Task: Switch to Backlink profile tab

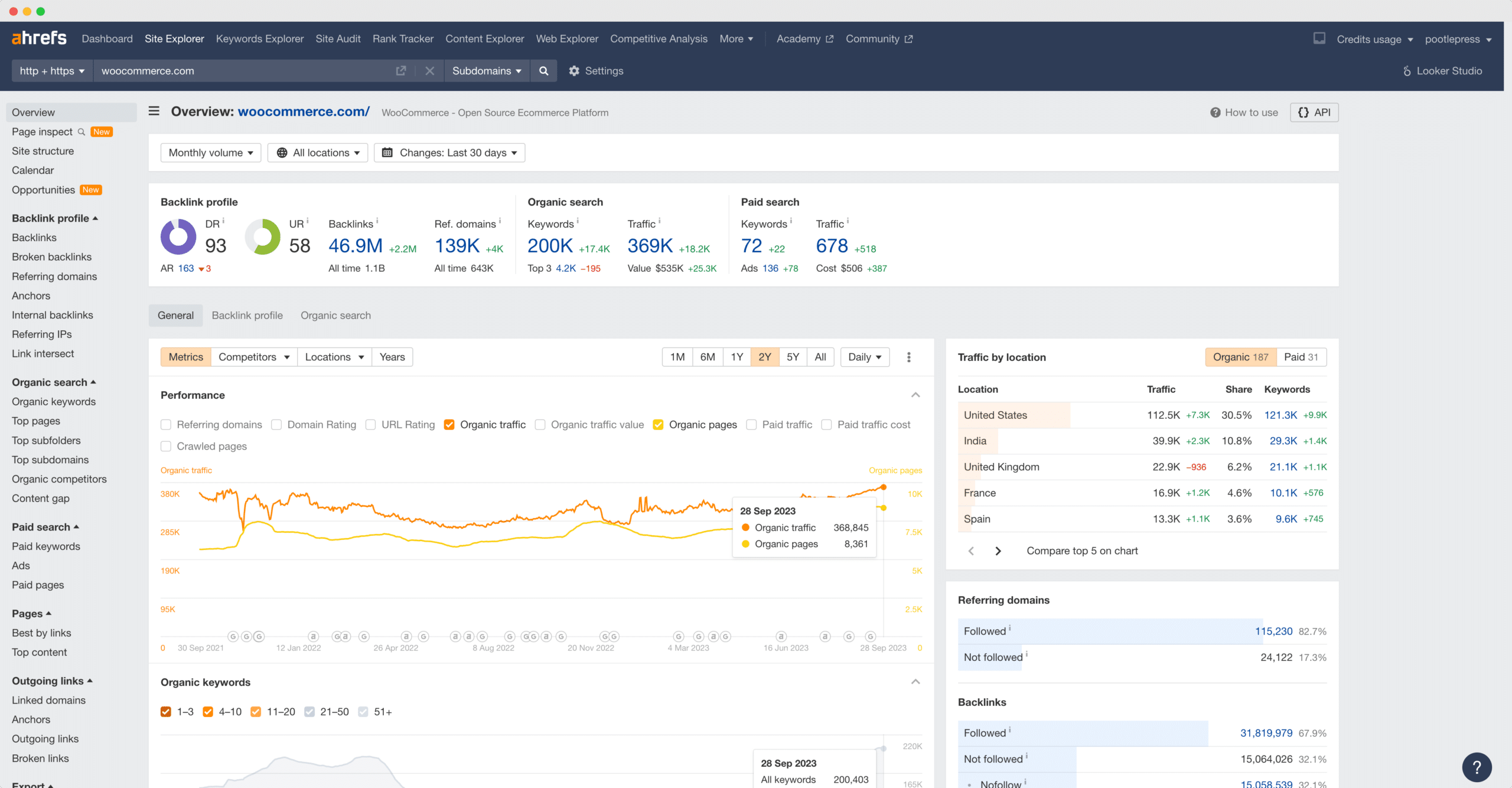Action: pos(247,315)
